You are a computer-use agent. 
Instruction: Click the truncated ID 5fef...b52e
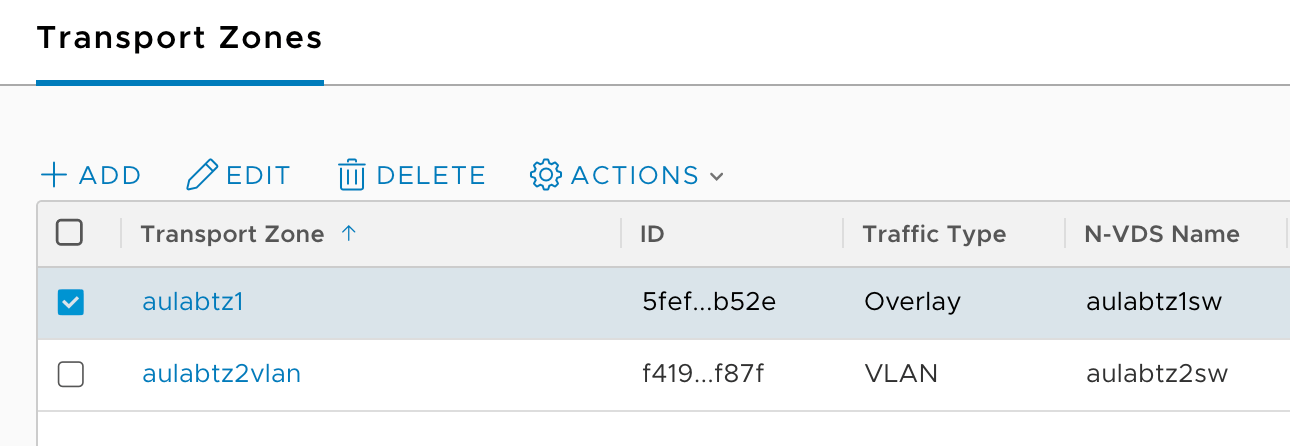(x=709, y=302)
